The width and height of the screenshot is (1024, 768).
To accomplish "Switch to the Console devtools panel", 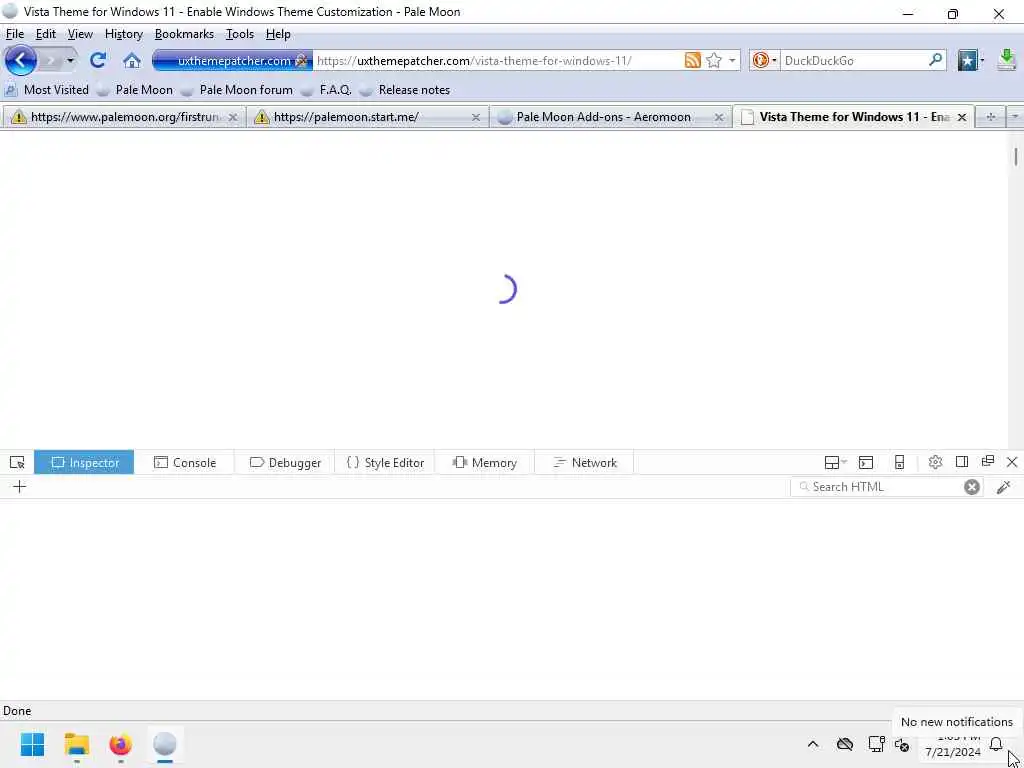I will (x=185, y=463).
